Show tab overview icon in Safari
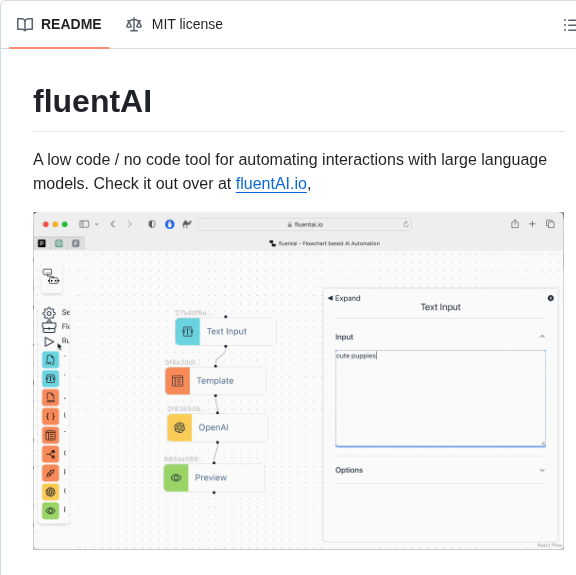This screenshot has height=575, width=576. tap(550, 224)
